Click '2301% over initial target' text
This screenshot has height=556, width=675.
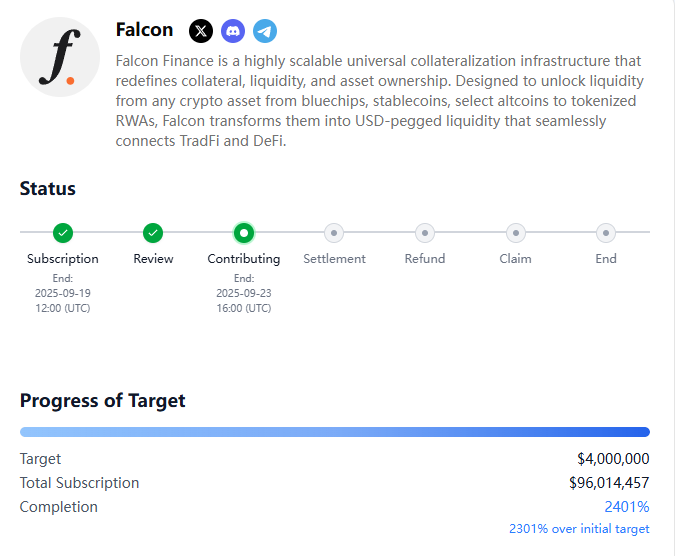[579, 528]
